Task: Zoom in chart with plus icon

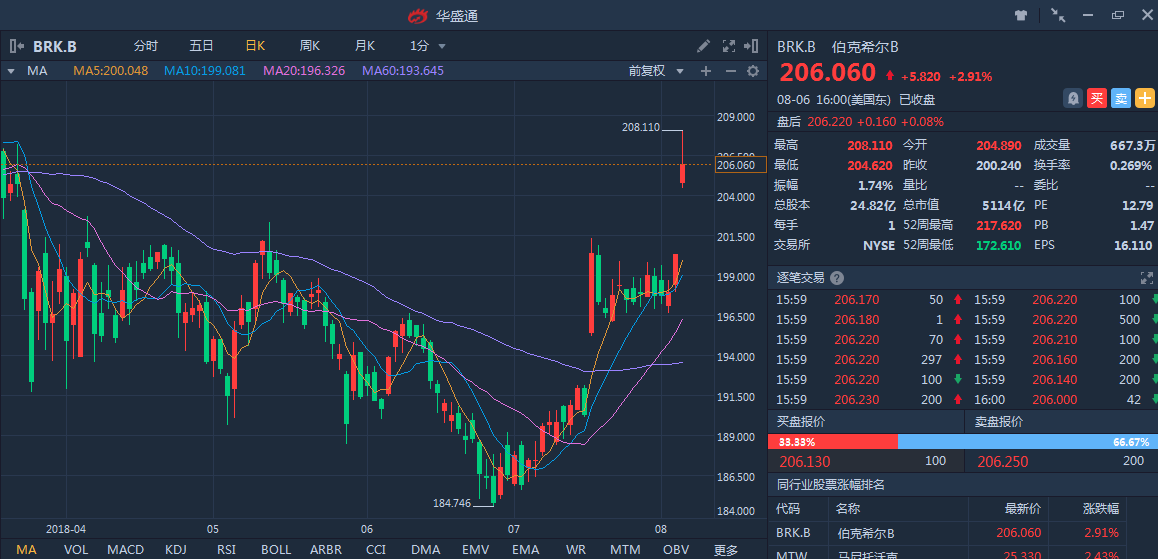Action: pyautogui.click(x=705, y=71)
